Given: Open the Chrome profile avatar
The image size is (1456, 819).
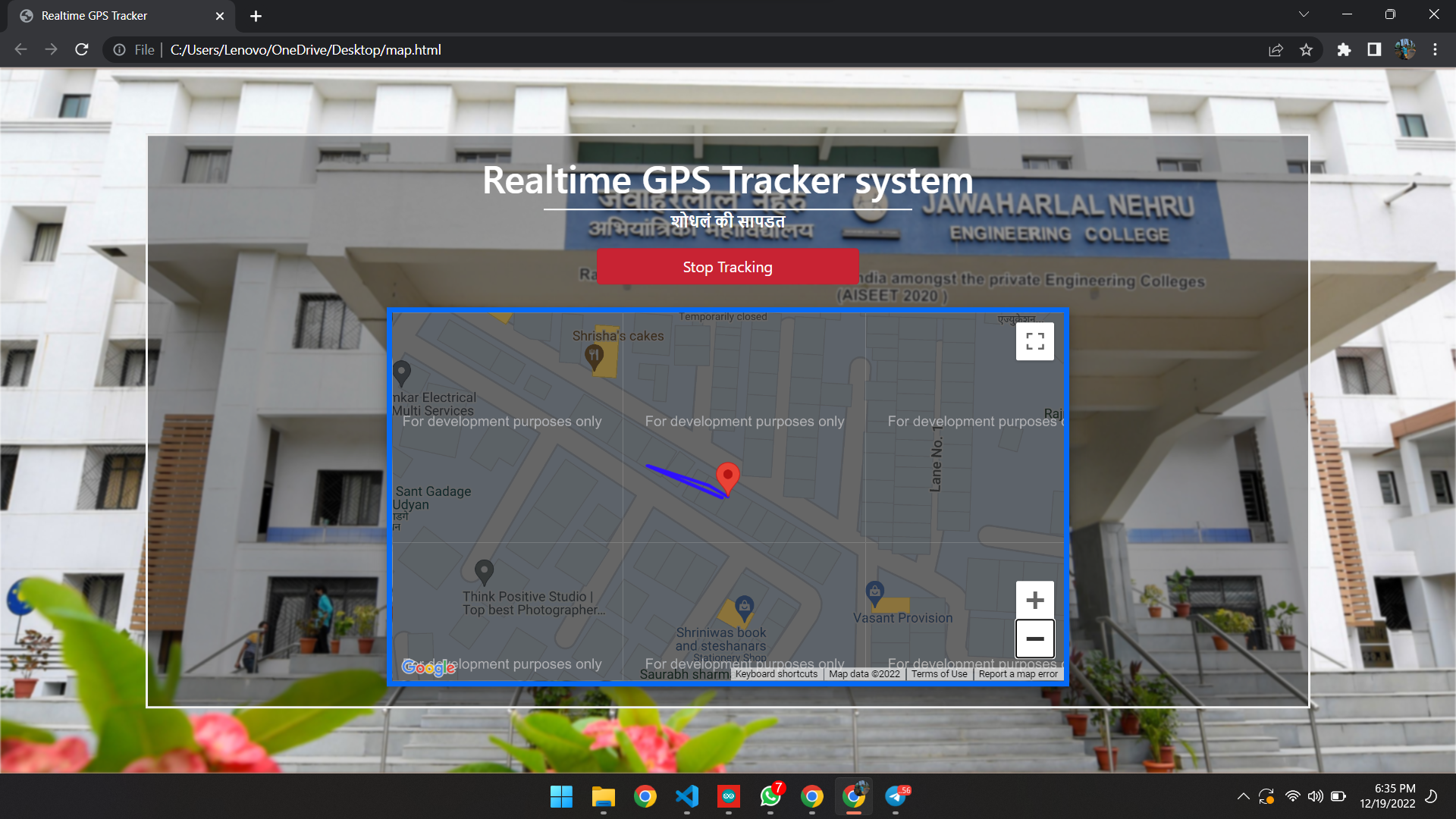Looking at the screenshot, I should [x=1404, y=49].
